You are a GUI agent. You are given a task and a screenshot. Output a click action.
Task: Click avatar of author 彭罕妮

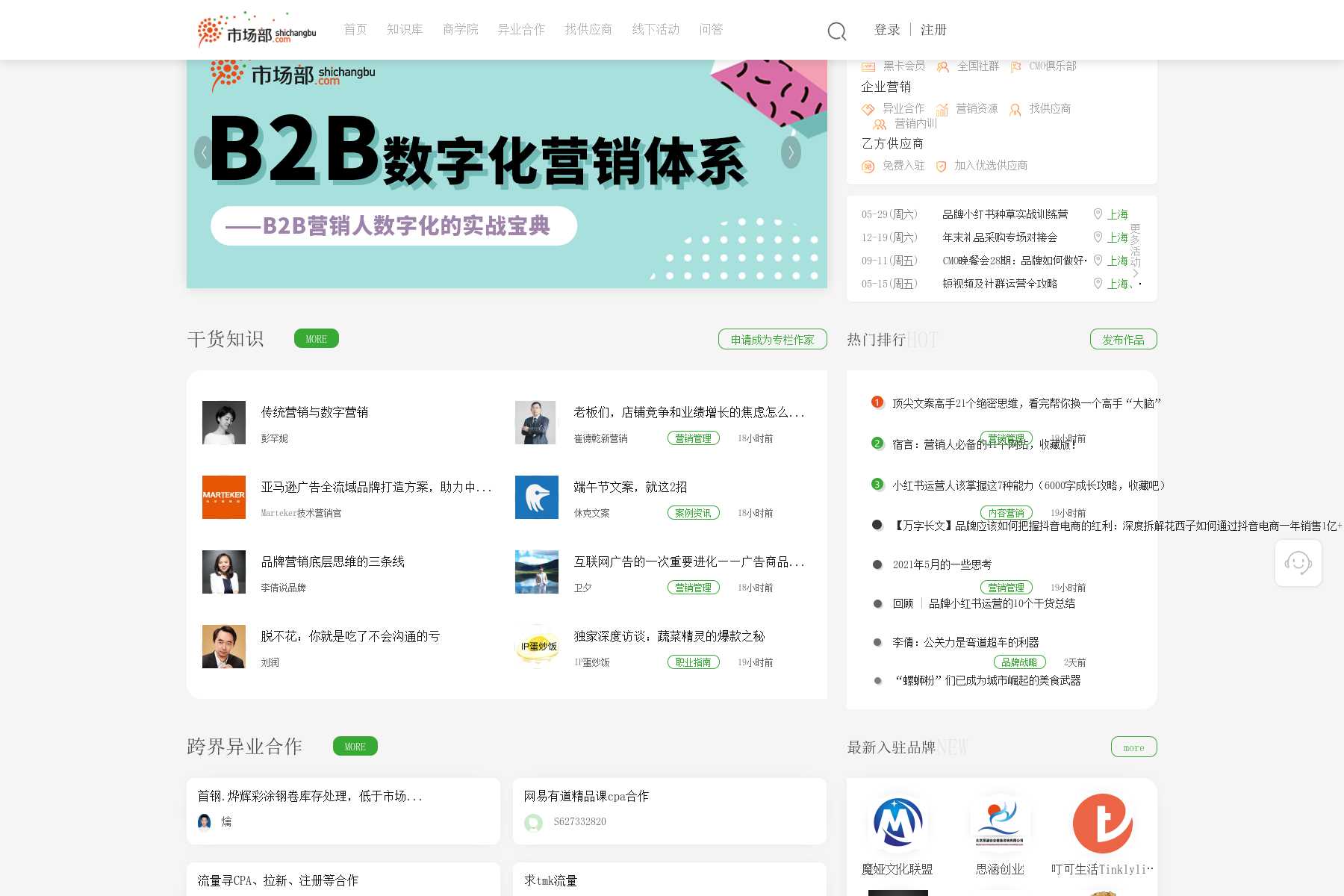[x=224, y=423]
